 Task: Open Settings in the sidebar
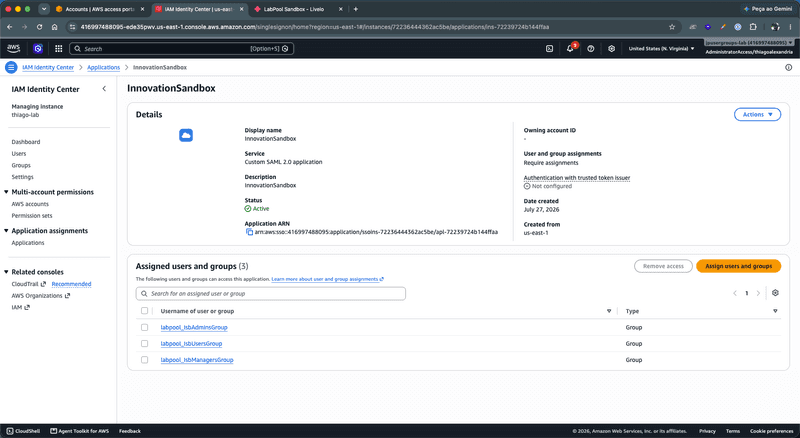point(22,177)
